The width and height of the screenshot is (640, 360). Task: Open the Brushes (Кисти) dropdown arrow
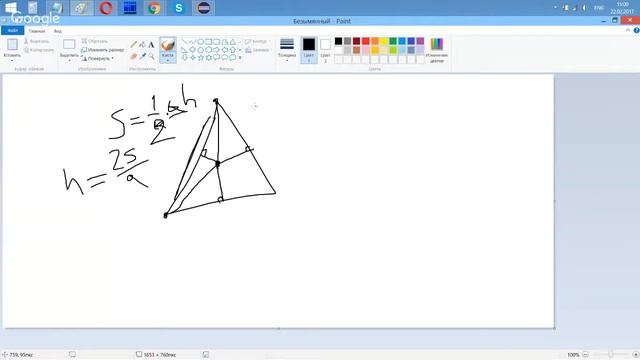tap(168, 61)
